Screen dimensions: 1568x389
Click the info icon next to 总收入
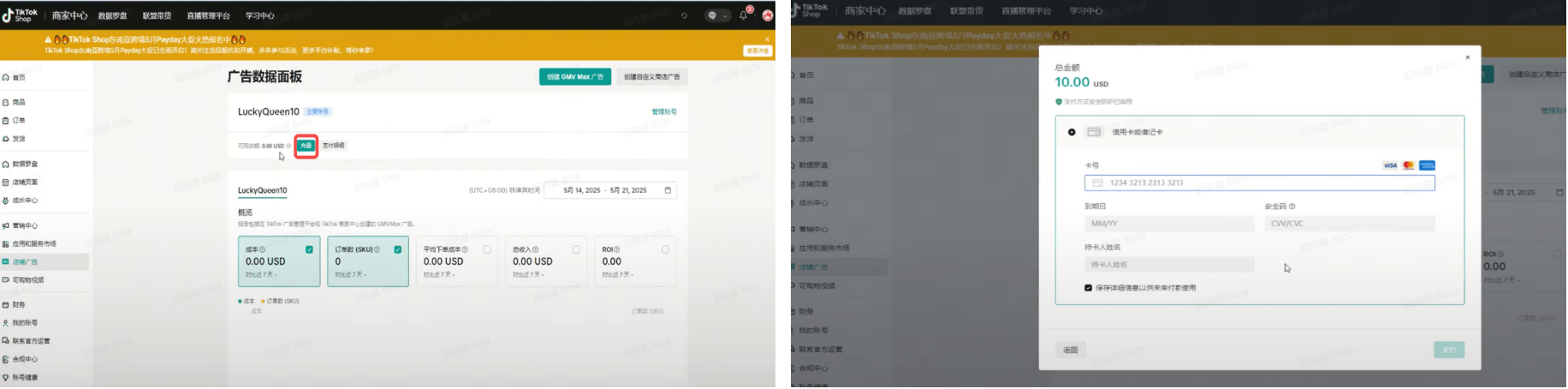[x=536, y=249]
